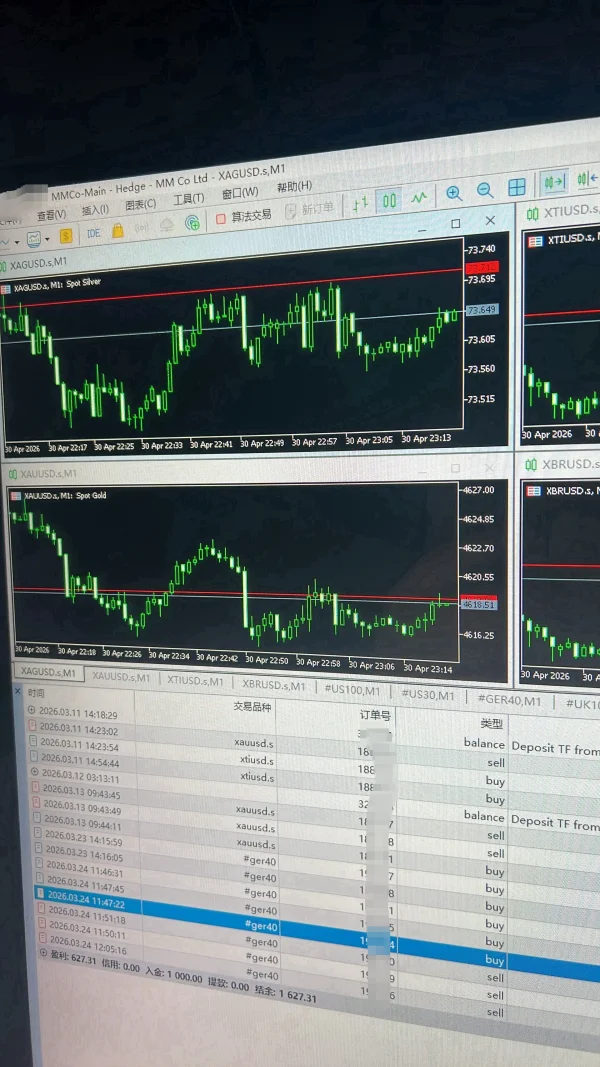
Task: Tile chart windows with grid icon
Action: (517, 187)
